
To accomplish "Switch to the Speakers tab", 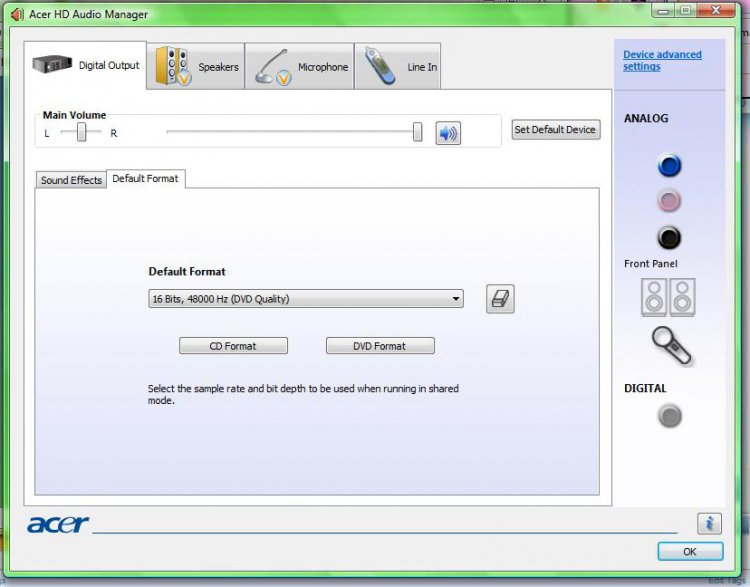I will tap(196, 66).
